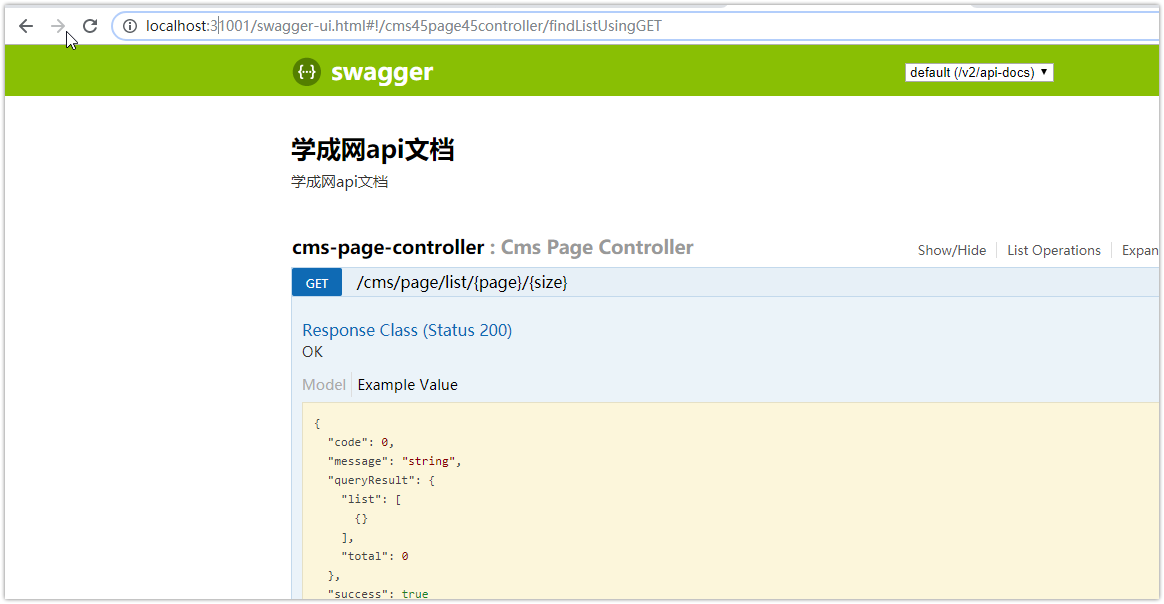Collapse the /cms/page/list/{page}/{size} operation
The image size is (1164, 604).
(462, 283)
